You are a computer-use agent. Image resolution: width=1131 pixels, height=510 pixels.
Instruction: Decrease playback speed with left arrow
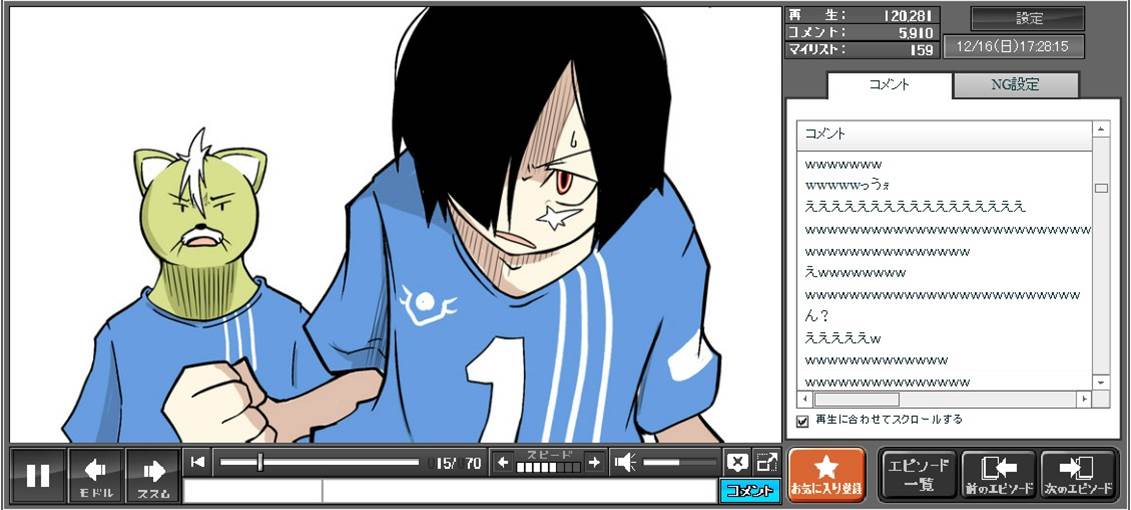(503, 462)
